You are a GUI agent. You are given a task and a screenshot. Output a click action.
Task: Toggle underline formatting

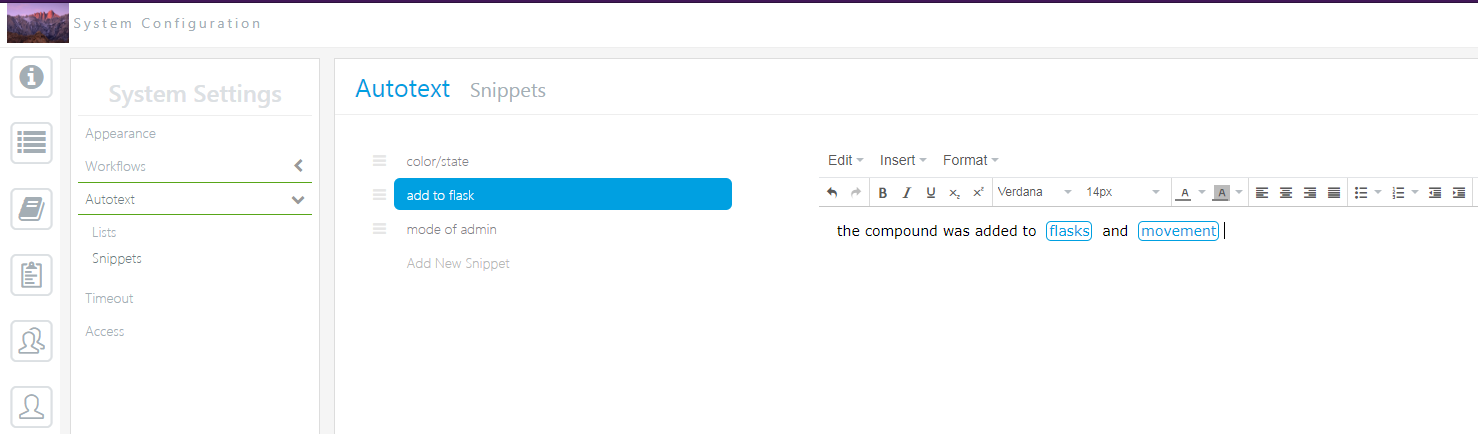(x=931, y=193)
